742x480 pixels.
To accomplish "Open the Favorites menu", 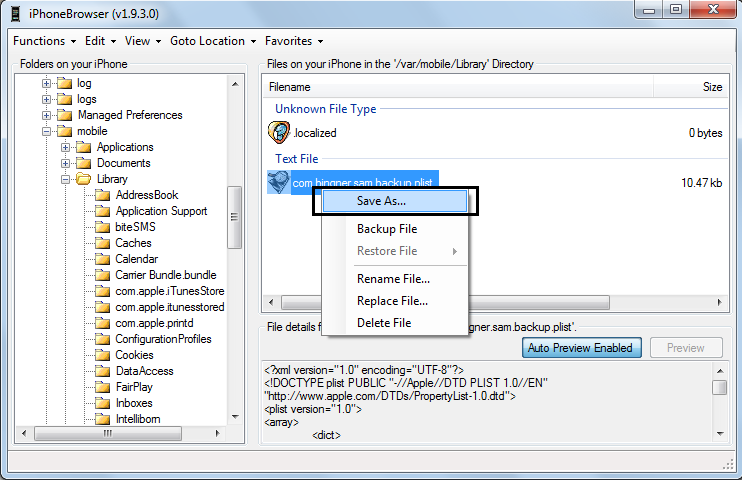I will coord(294,41).
